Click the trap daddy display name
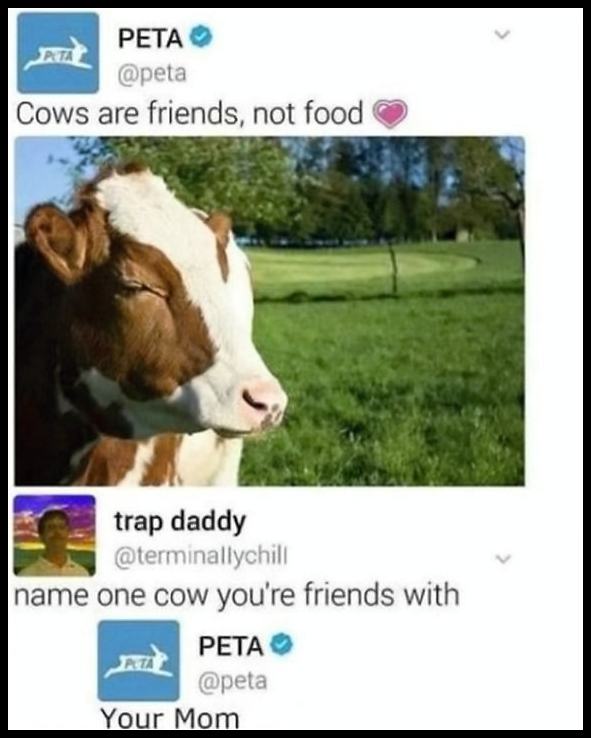Screen dimensions: 591x738 [180, 521]
